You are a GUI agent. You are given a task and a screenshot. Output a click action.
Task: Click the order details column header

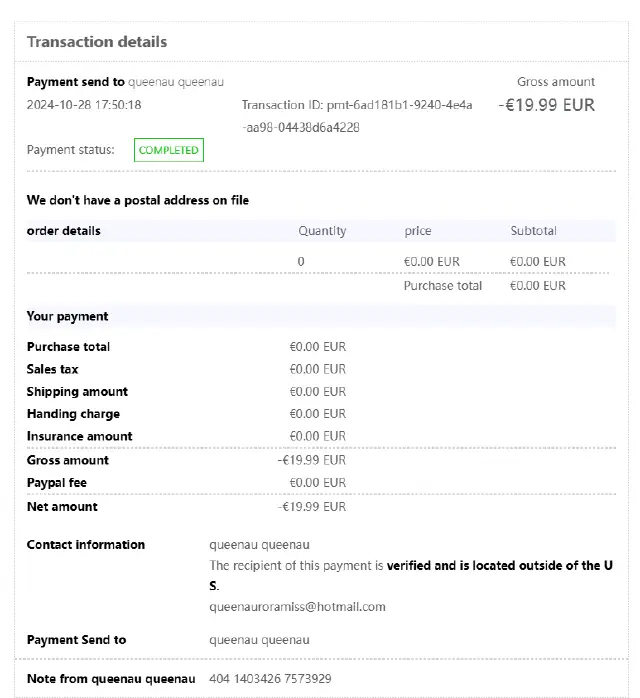64,231
